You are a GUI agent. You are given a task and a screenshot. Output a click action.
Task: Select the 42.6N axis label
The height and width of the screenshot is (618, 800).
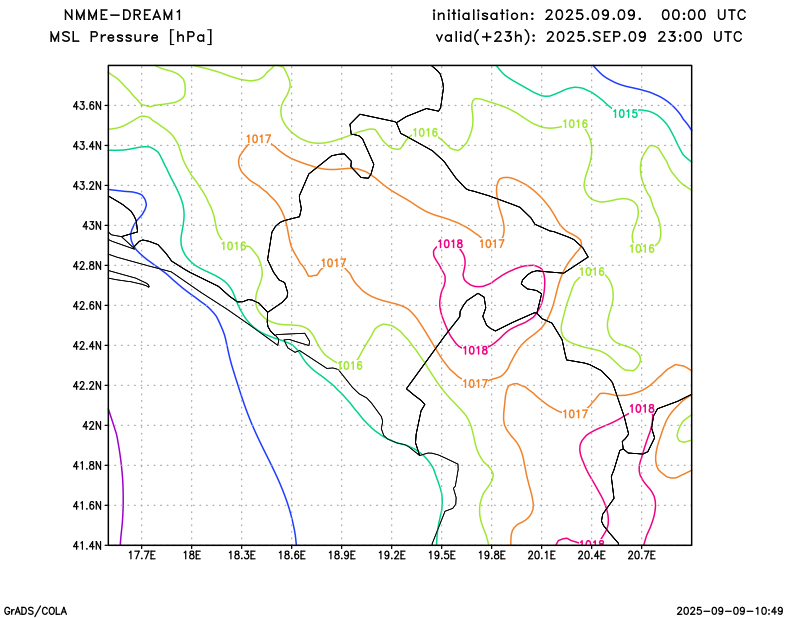pos(87,305)
